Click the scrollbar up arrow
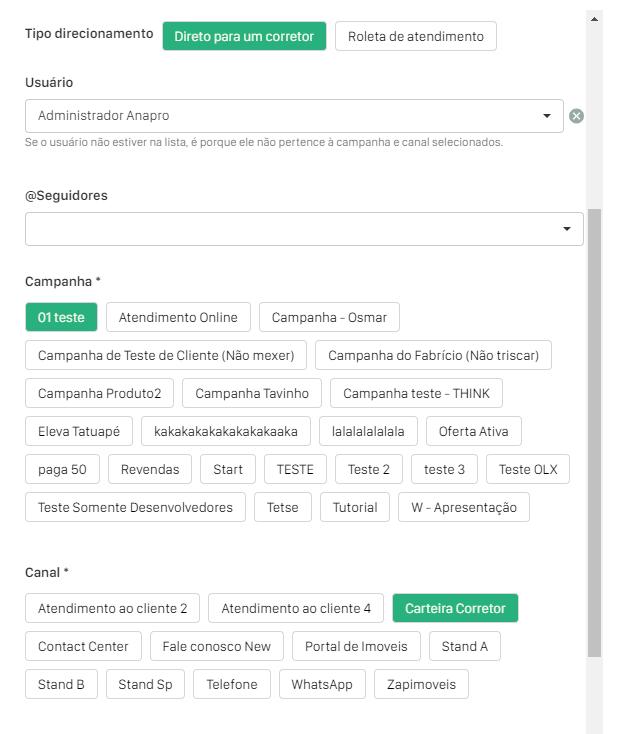Viewport: 624px width, 734px height. [x=595, y=18]
